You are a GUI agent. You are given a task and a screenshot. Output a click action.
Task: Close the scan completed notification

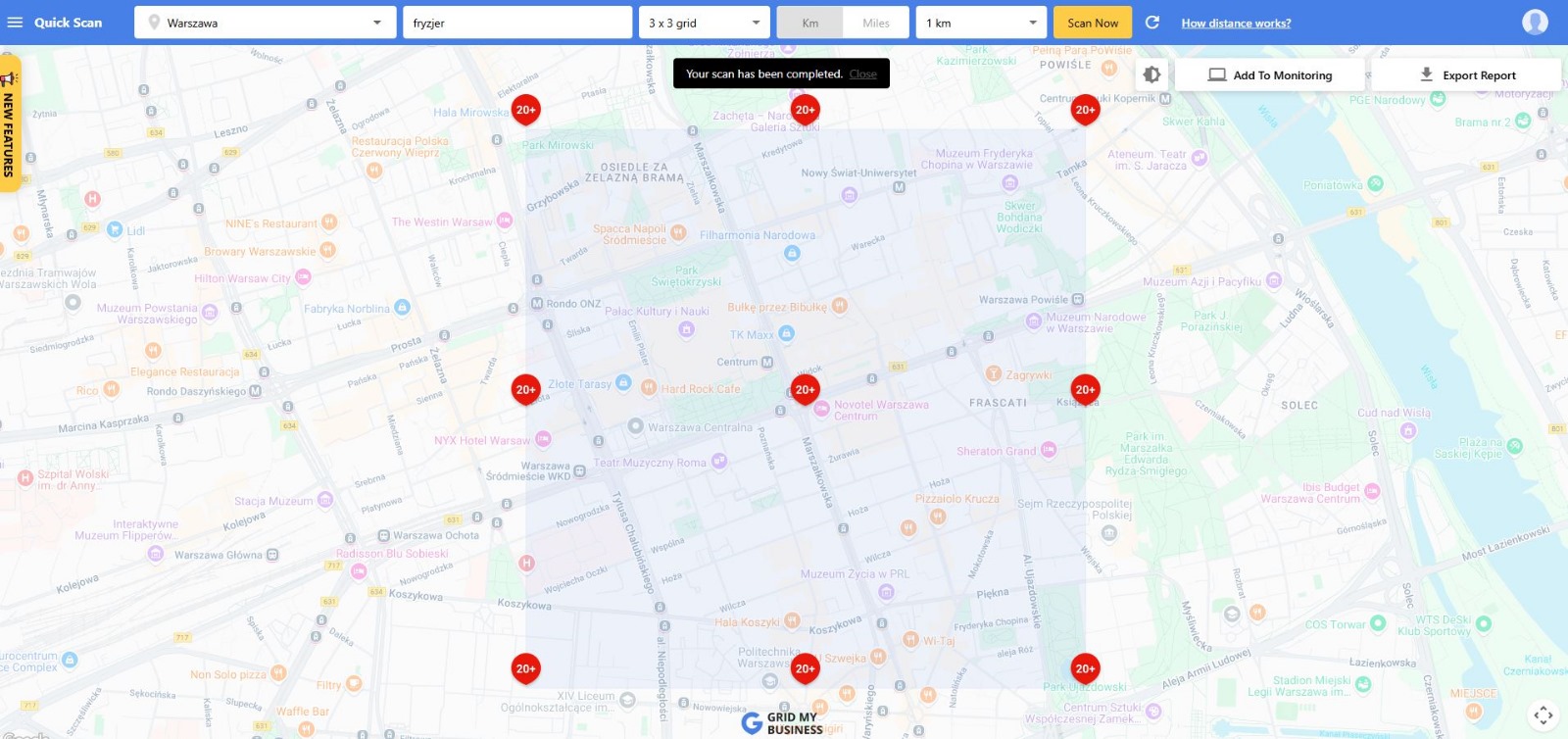pyautogui.click(x=862, y=74)
